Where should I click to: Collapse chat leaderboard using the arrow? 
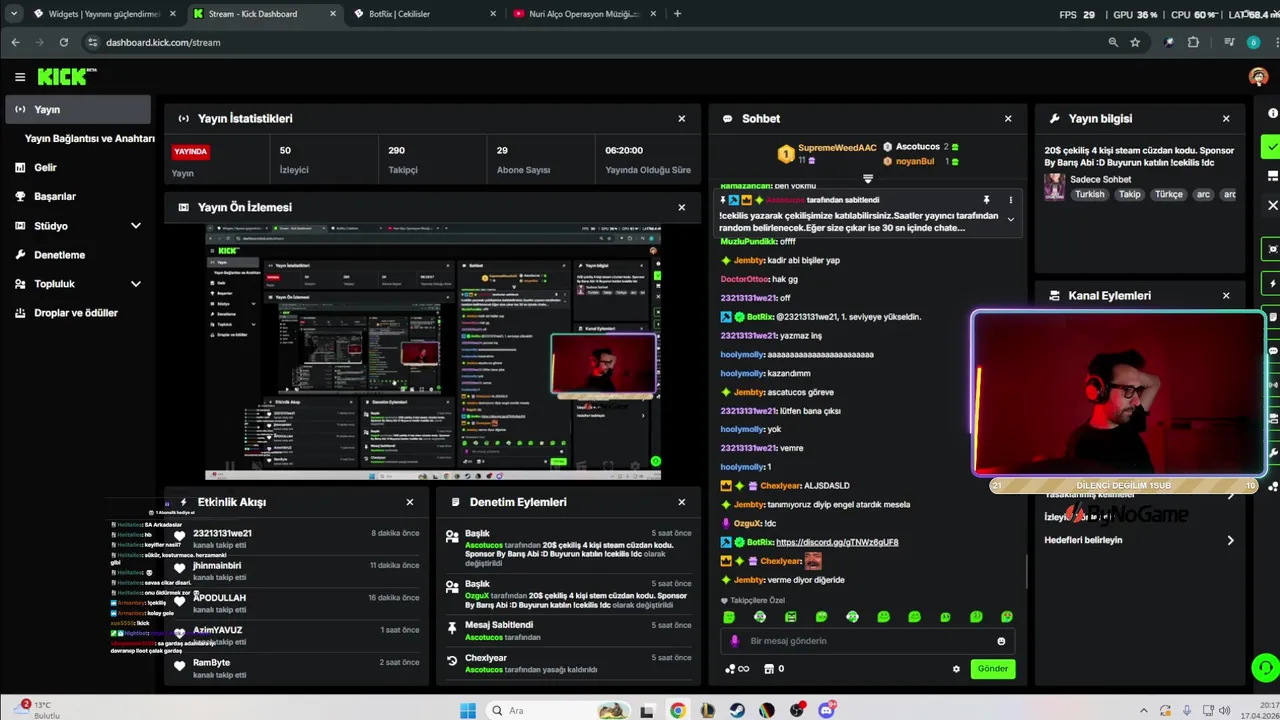(868, 179)
